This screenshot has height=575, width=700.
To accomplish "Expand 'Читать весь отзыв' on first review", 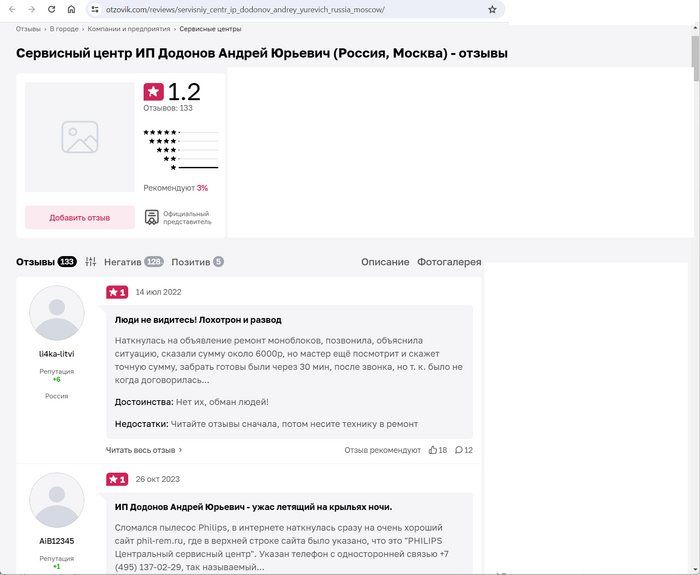I will click(x=144, y=450).
